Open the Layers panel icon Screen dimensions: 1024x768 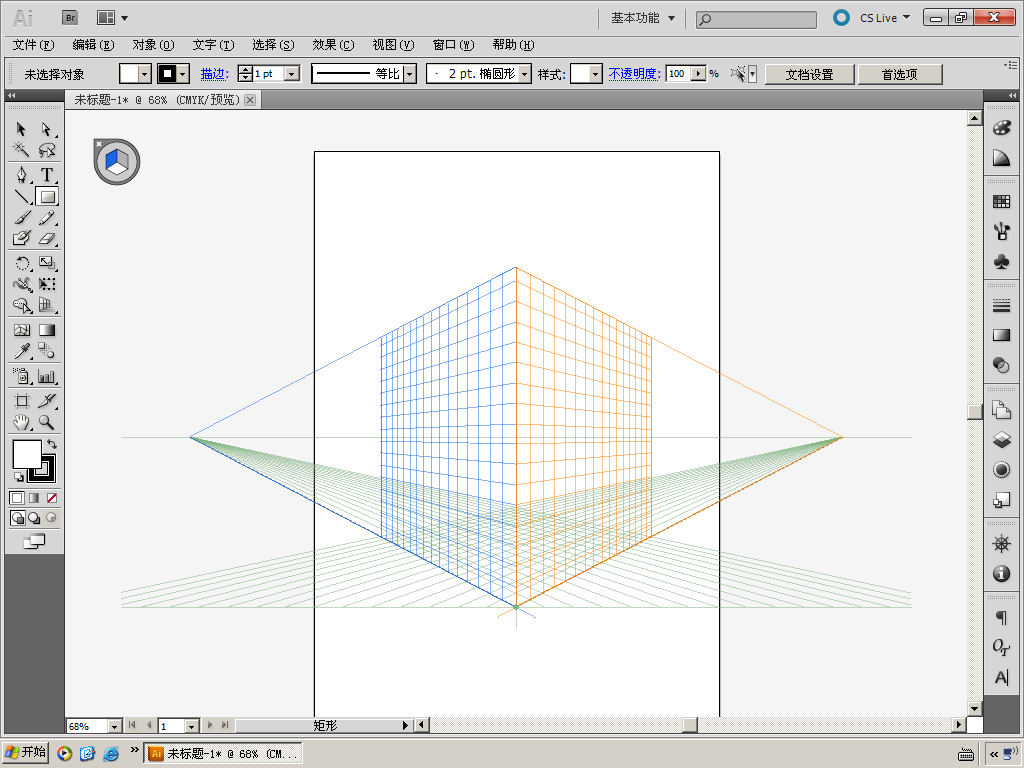[x=1001, y=439]
